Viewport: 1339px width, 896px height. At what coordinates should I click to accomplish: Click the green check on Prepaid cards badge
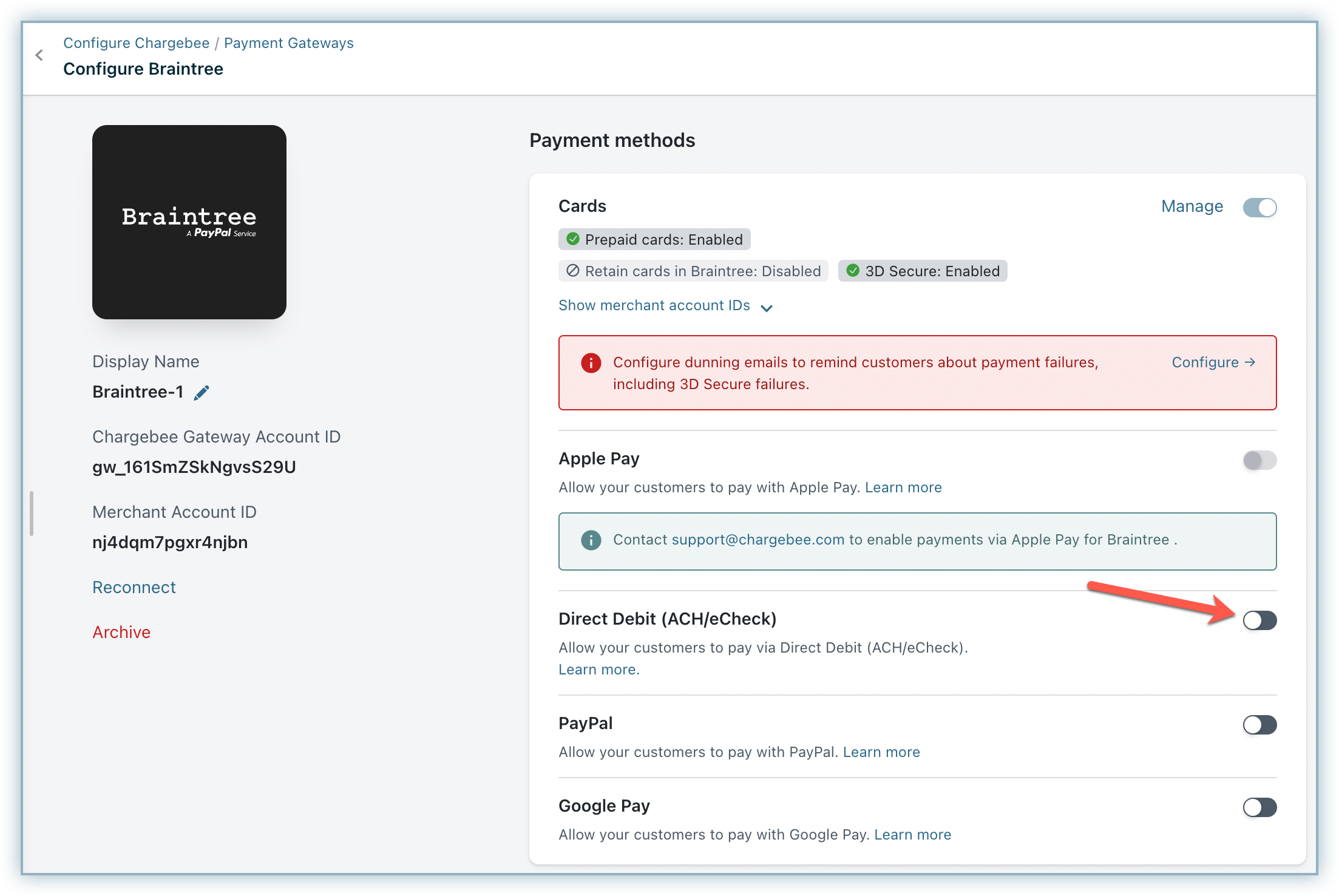572,239
